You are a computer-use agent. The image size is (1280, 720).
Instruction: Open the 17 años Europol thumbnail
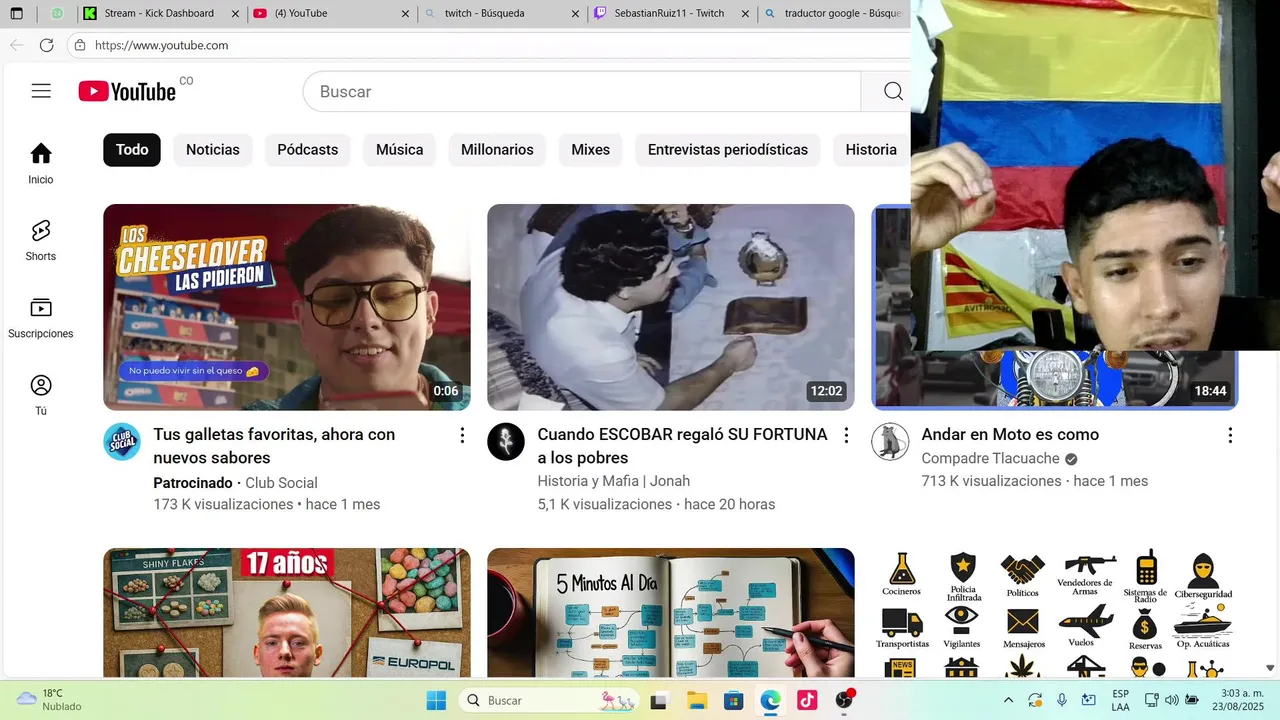287,613
